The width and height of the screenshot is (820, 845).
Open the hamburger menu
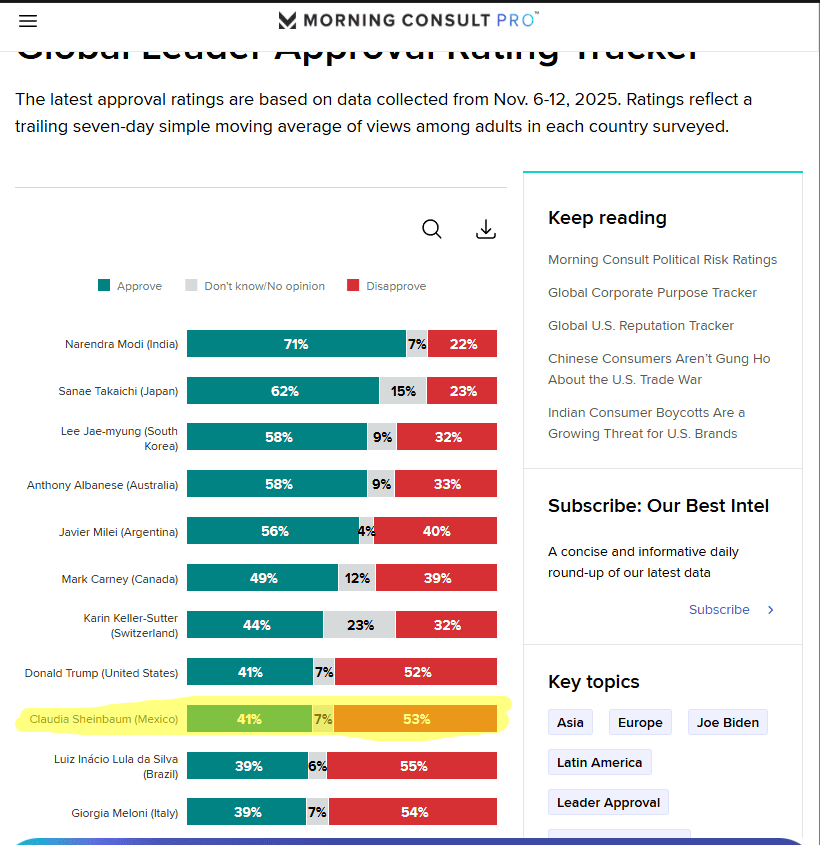(28, 21)
